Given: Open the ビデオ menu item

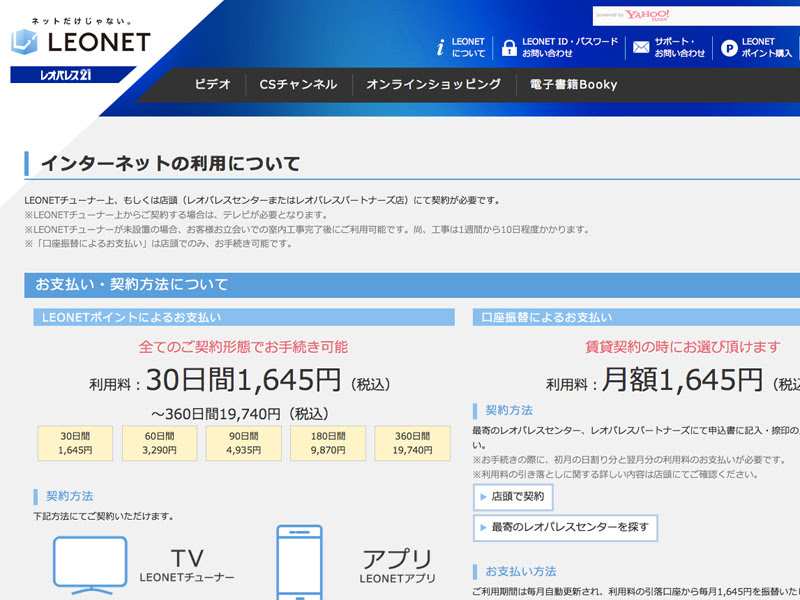Looking at the screenshot, I should tap(212, 84).
